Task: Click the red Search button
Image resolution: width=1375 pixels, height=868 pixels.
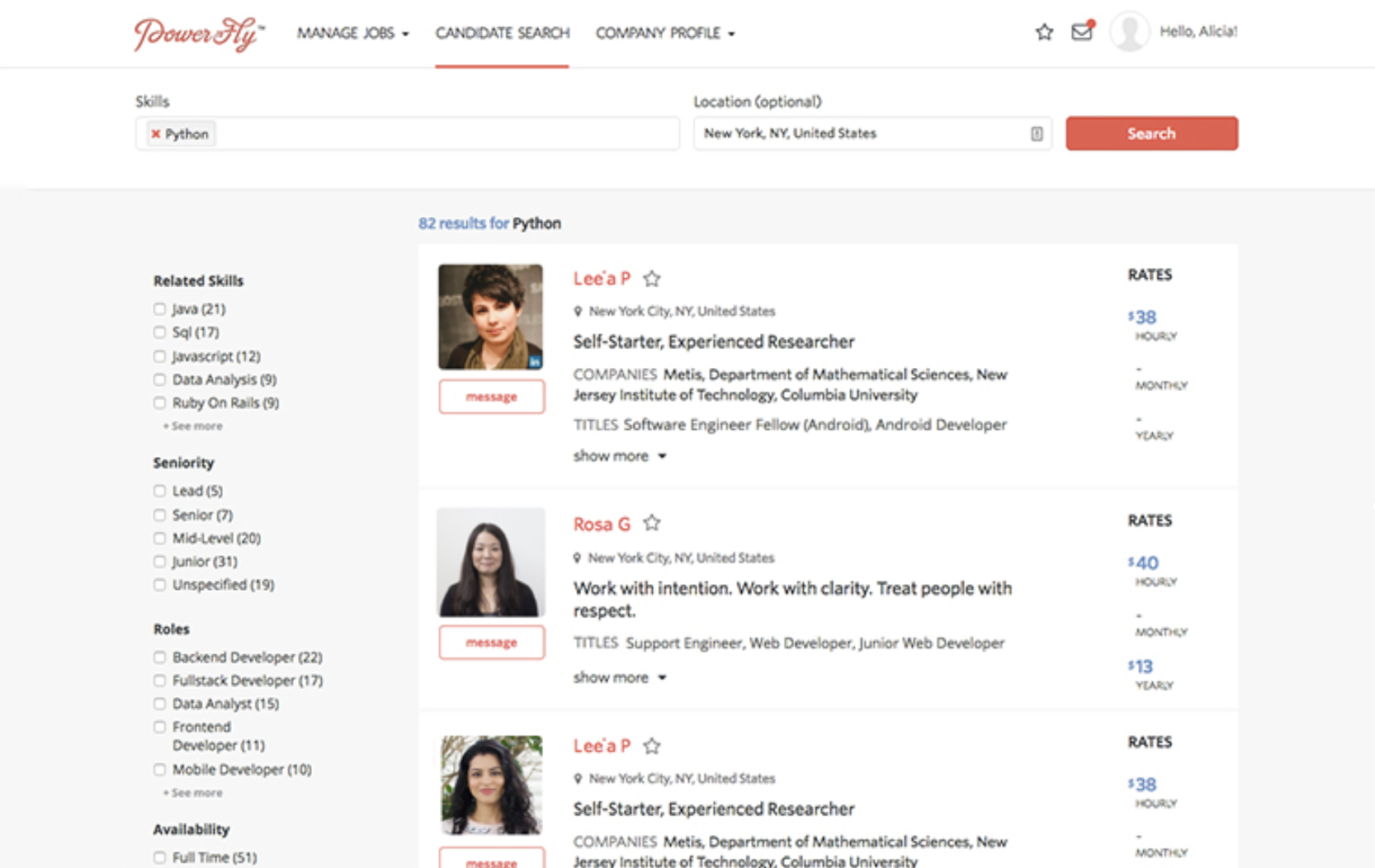Action: pyautogui.click(x=1151, y=133)
